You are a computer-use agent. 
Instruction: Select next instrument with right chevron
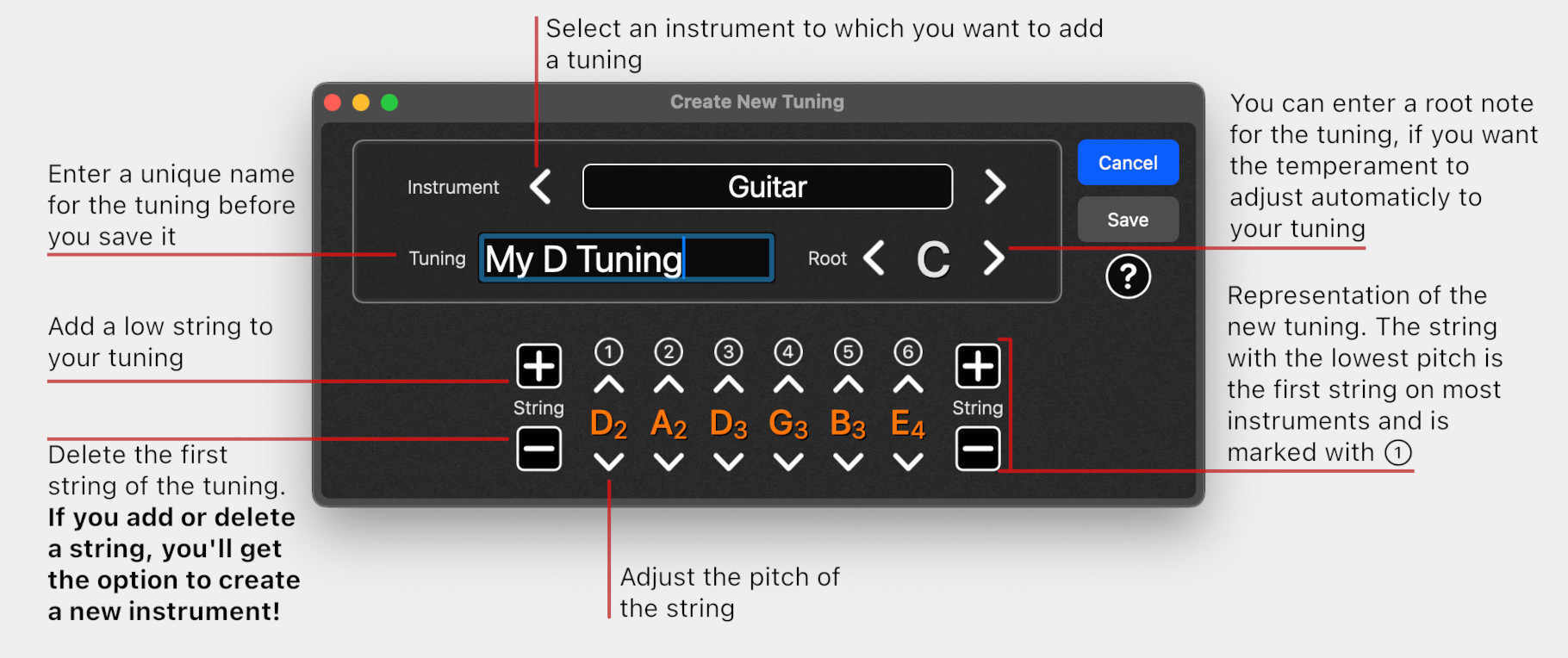click(x=995, y=187)
